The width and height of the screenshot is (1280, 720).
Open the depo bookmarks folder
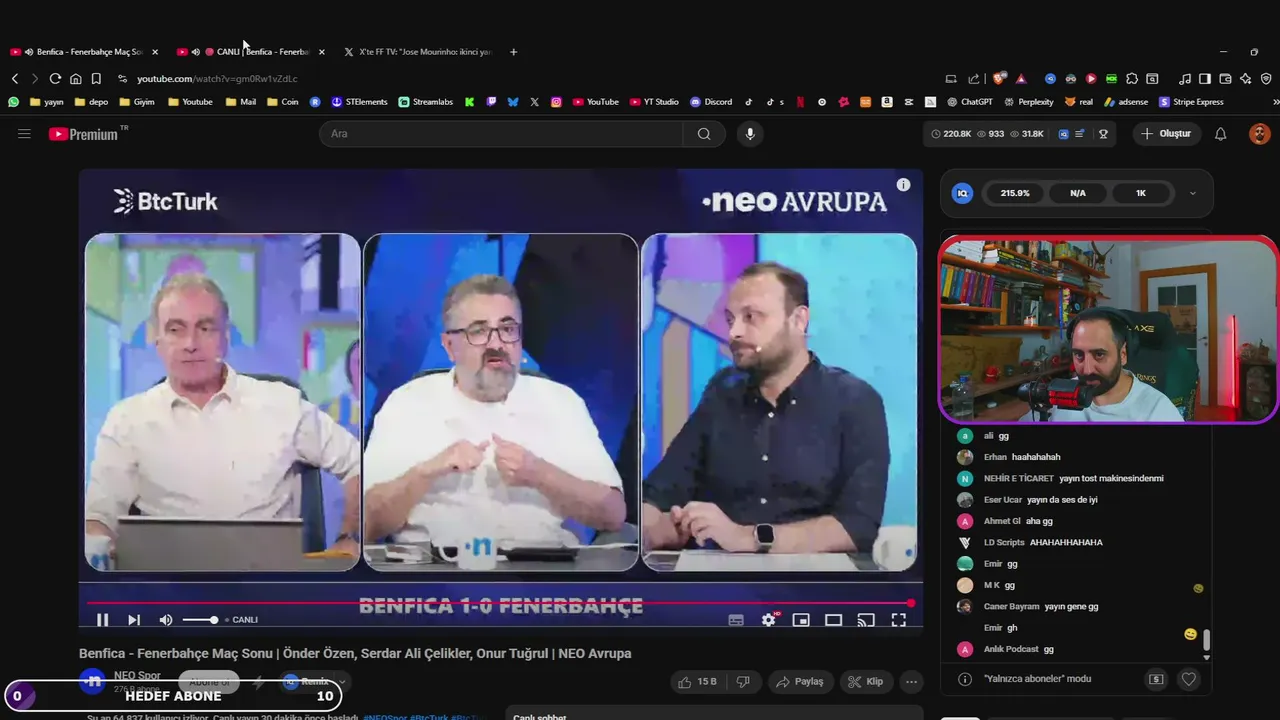[x=91, y=102]
